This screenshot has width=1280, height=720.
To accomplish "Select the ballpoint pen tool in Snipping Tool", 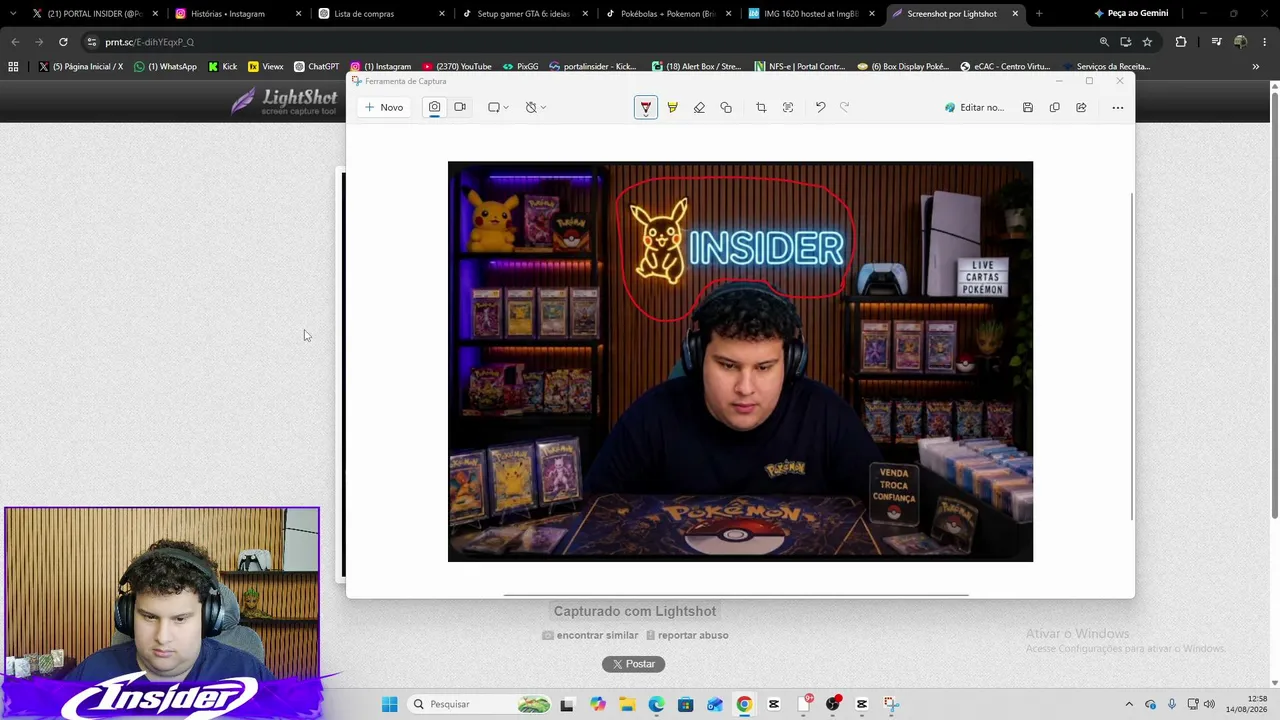I will (646, 107).
